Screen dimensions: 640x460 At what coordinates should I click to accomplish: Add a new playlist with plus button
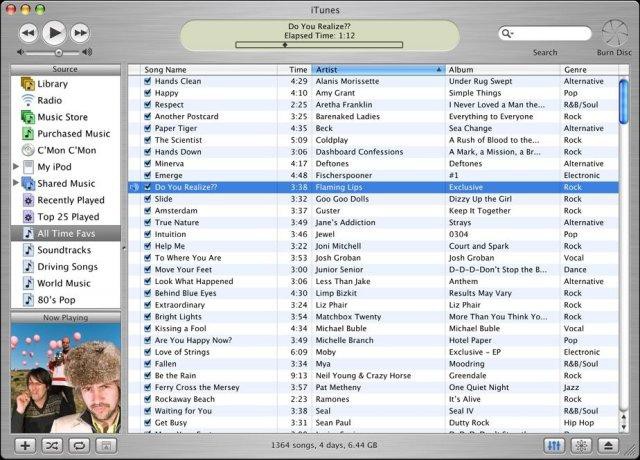[x=25, y=445]
